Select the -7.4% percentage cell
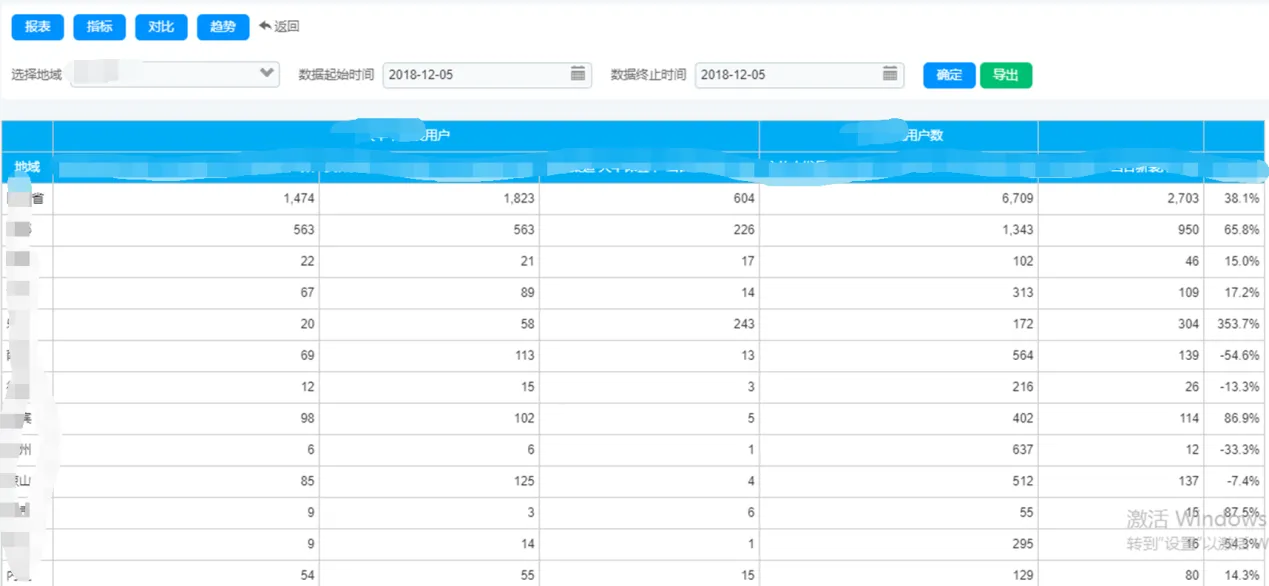 [x=1236, y=482]
